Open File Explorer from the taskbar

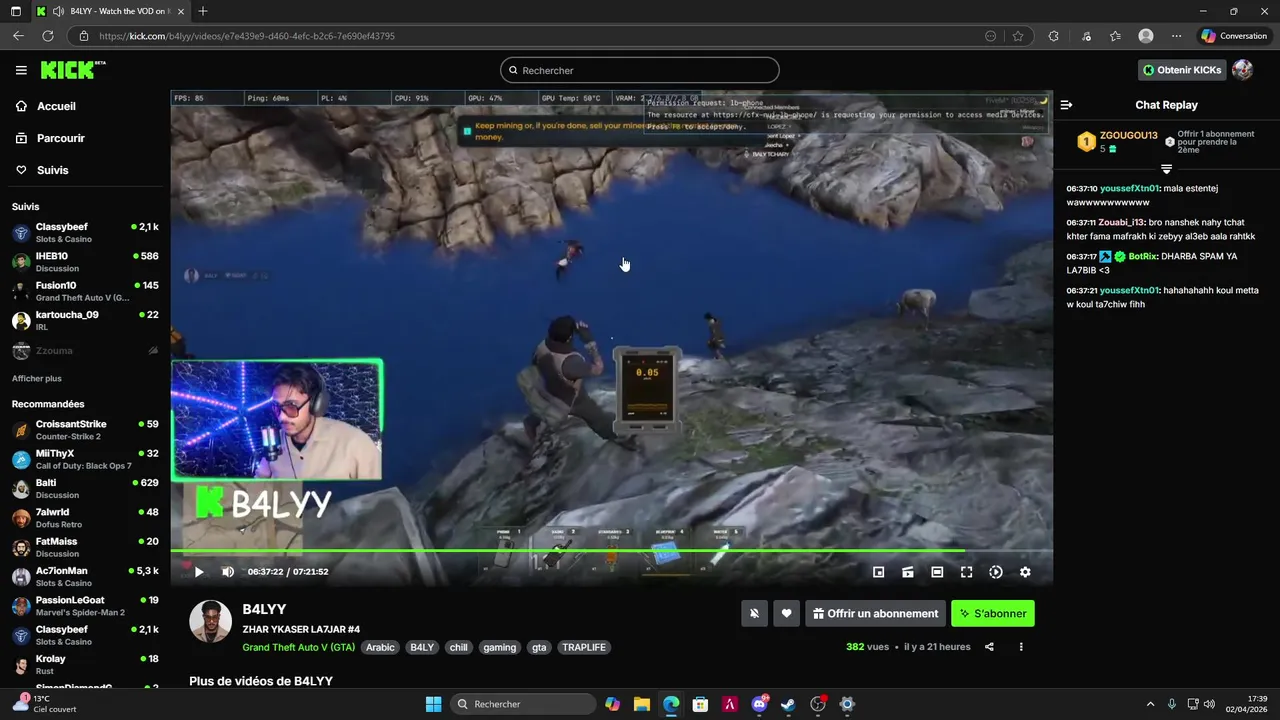point(641,704)
